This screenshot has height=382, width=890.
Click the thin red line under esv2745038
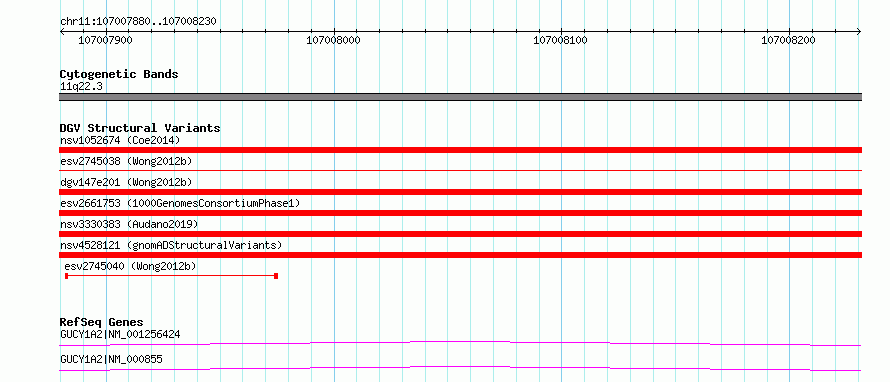460,170
